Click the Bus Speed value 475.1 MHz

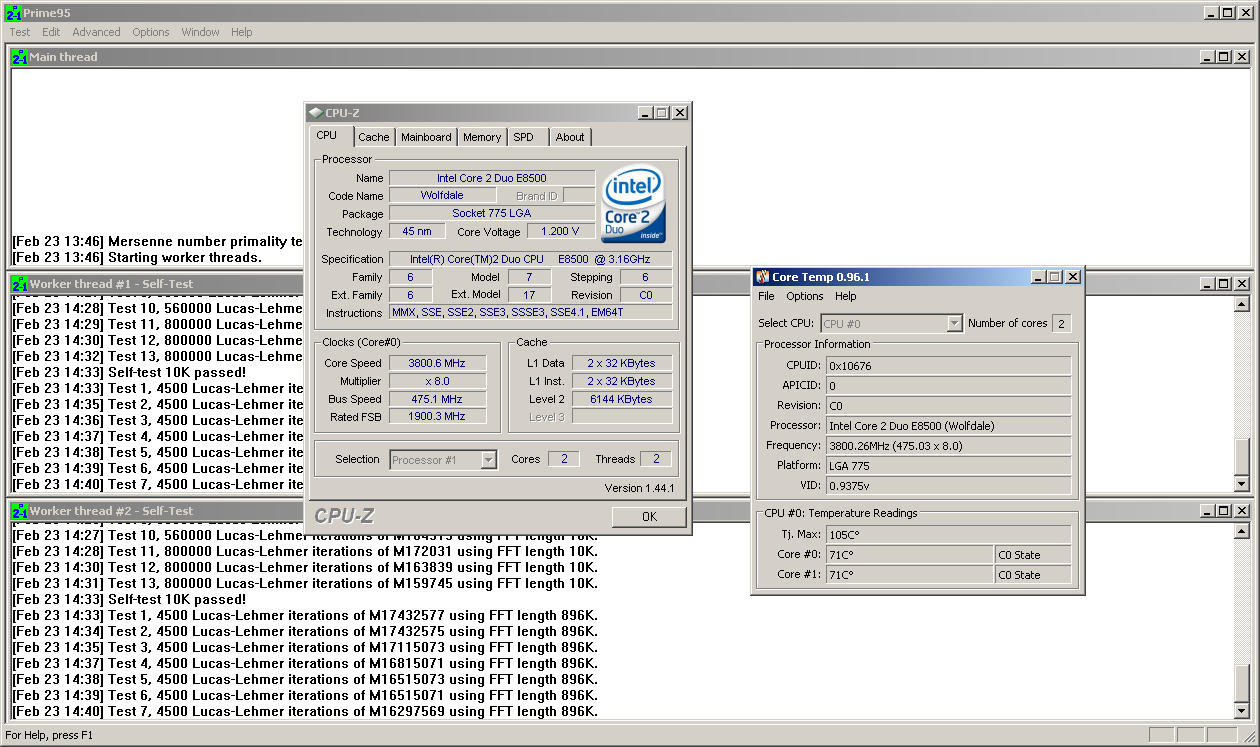437,399
